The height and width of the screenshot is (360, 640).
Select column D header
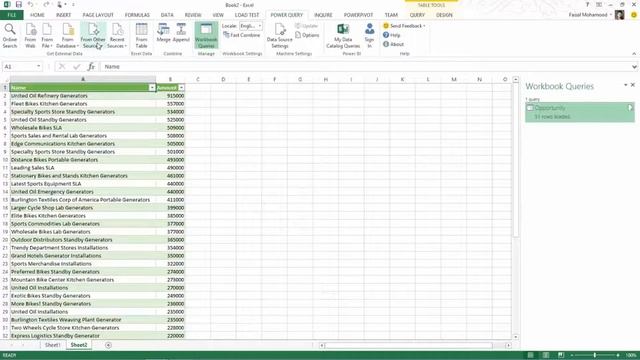coord(223,79)
